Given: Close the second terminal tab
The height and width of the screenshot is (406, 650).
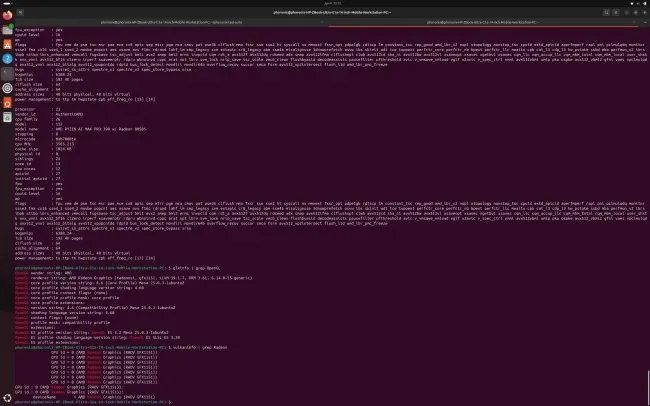Looking at the screenshot, I should (634, 22).
